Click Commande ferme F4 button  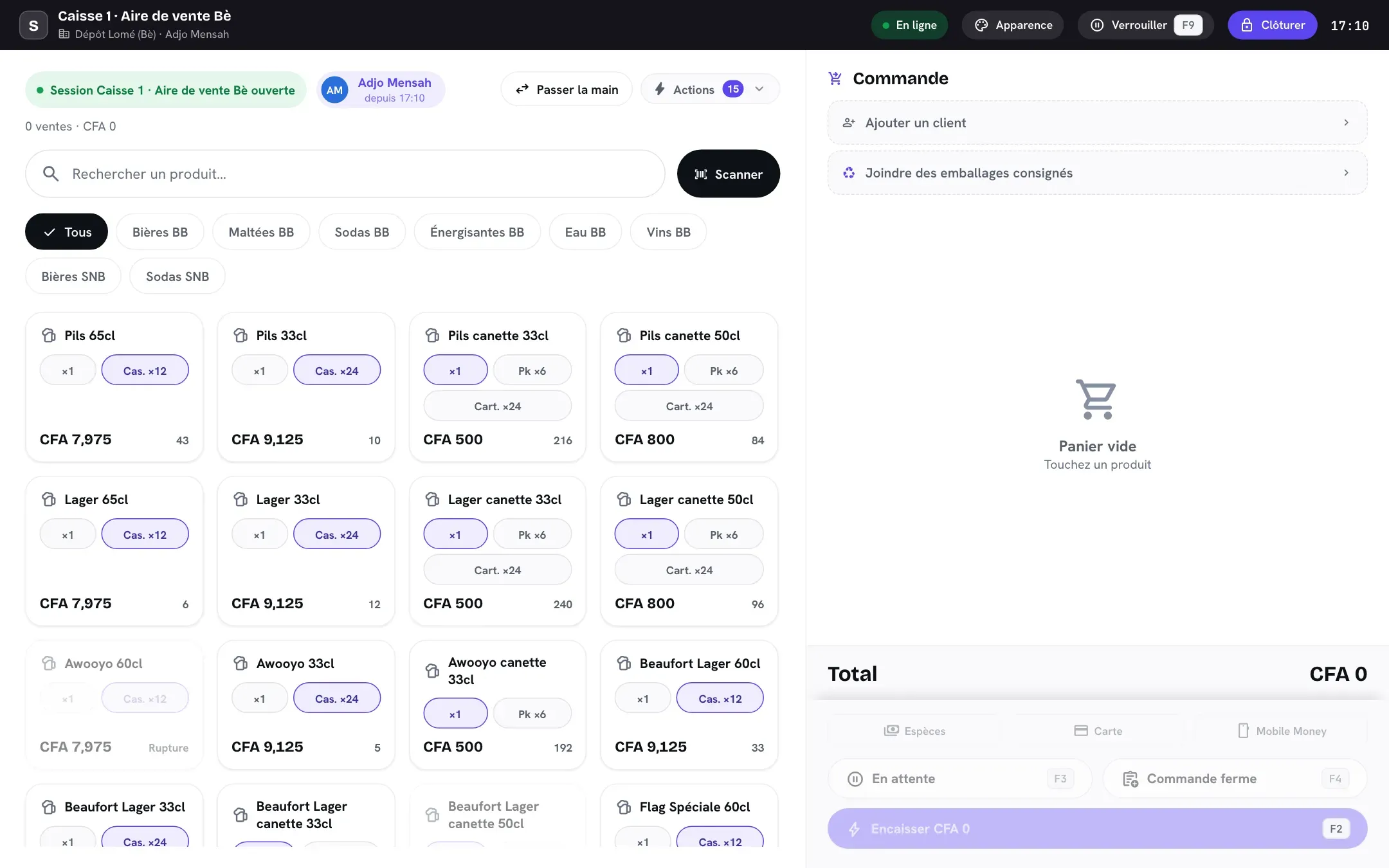[x=1235, y=779]
